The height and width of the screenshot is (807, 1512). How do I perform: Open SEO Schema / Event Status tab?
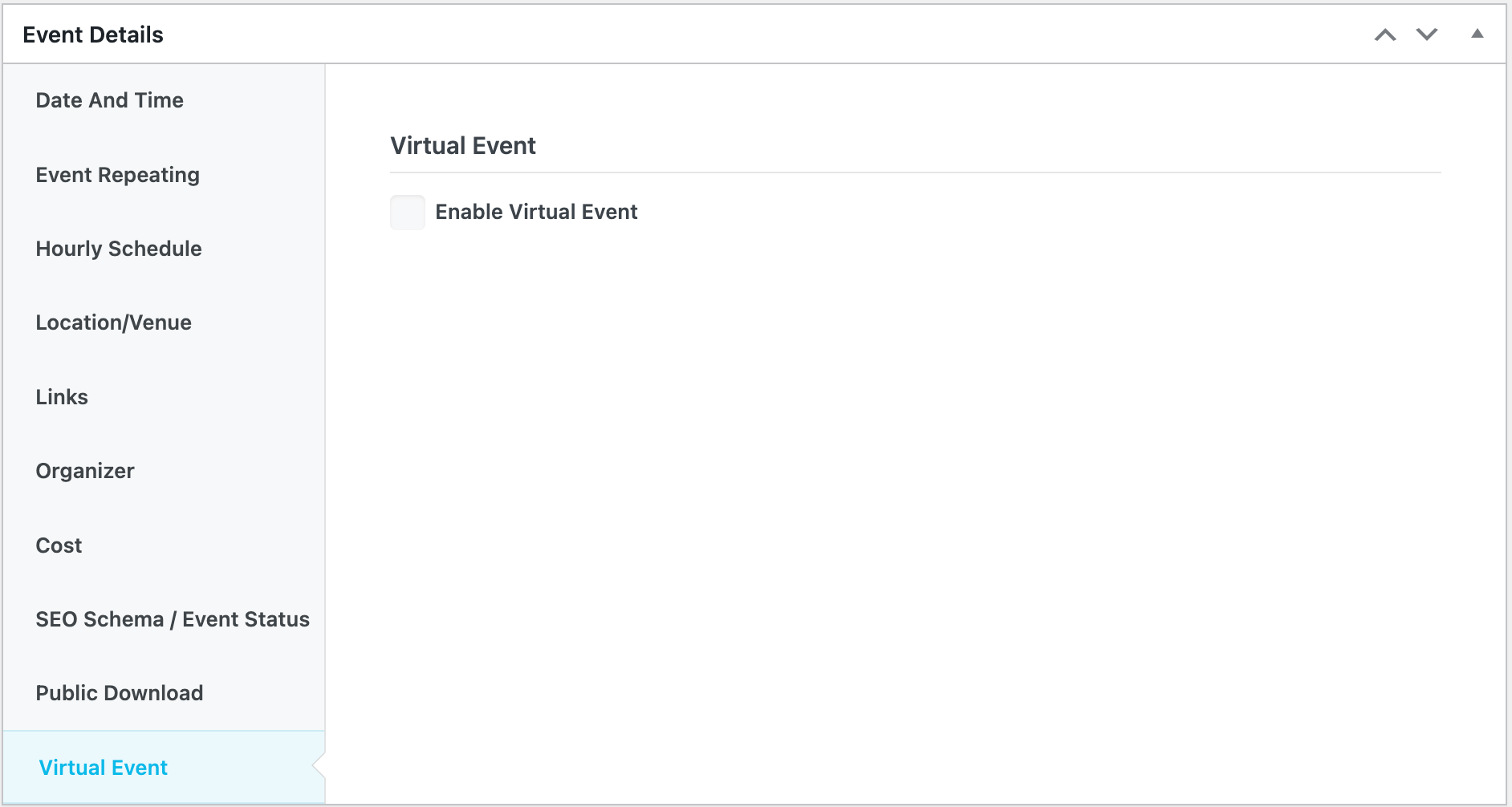[173, 619]
